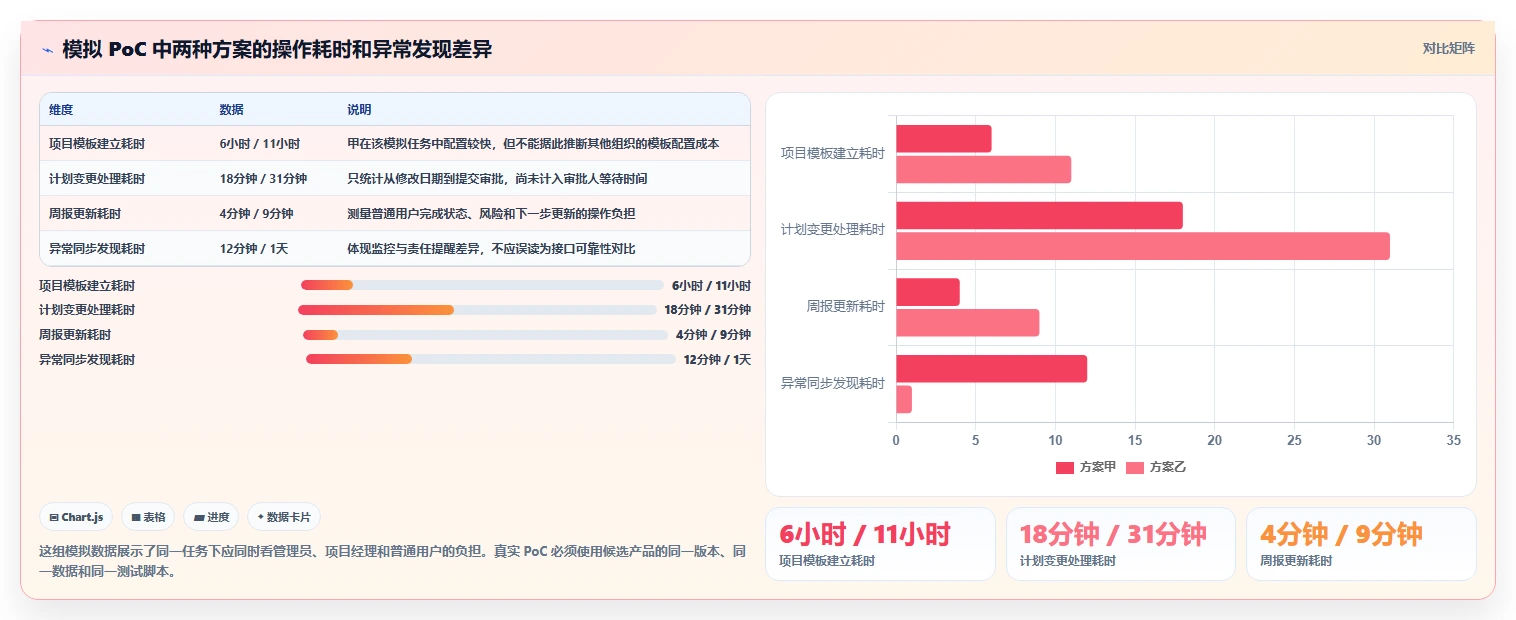Click chart axis label 计划变更处理耗时
The width and height of the screenshot is (1516, 620).
click(x=832, y=230)
